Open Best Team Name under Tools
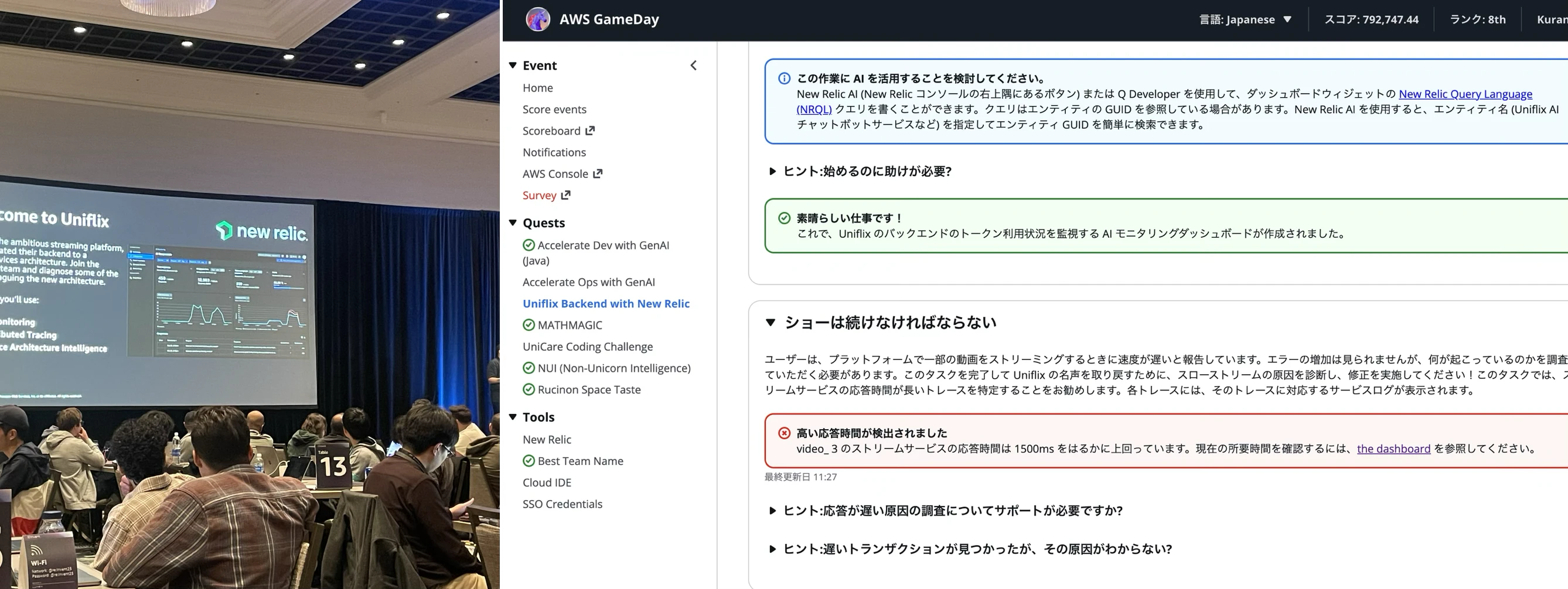The width and height of the screenshot is (1568, 589). click(x=581, y=461)
